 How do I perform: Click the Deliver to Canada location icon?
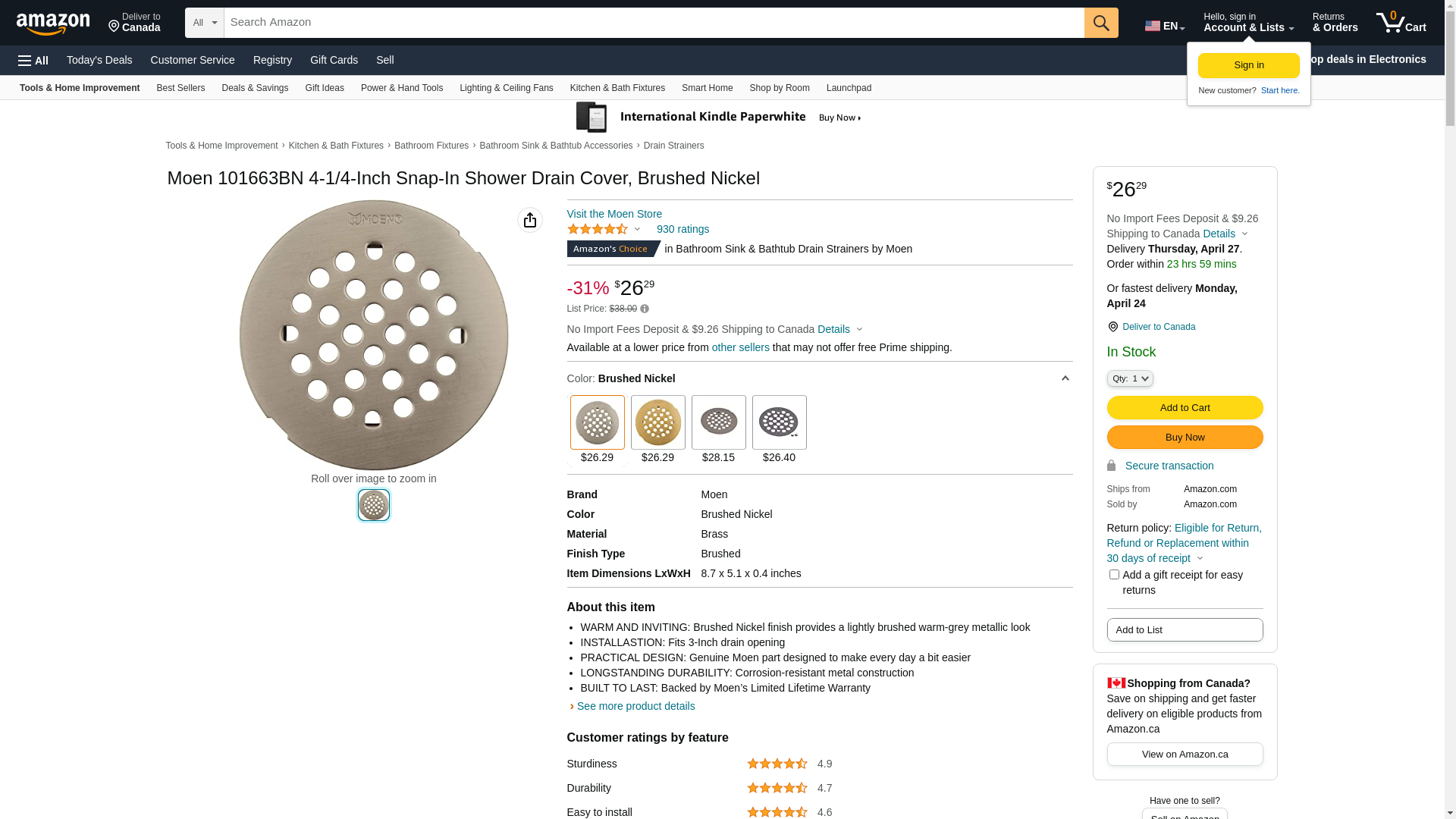1112,327
